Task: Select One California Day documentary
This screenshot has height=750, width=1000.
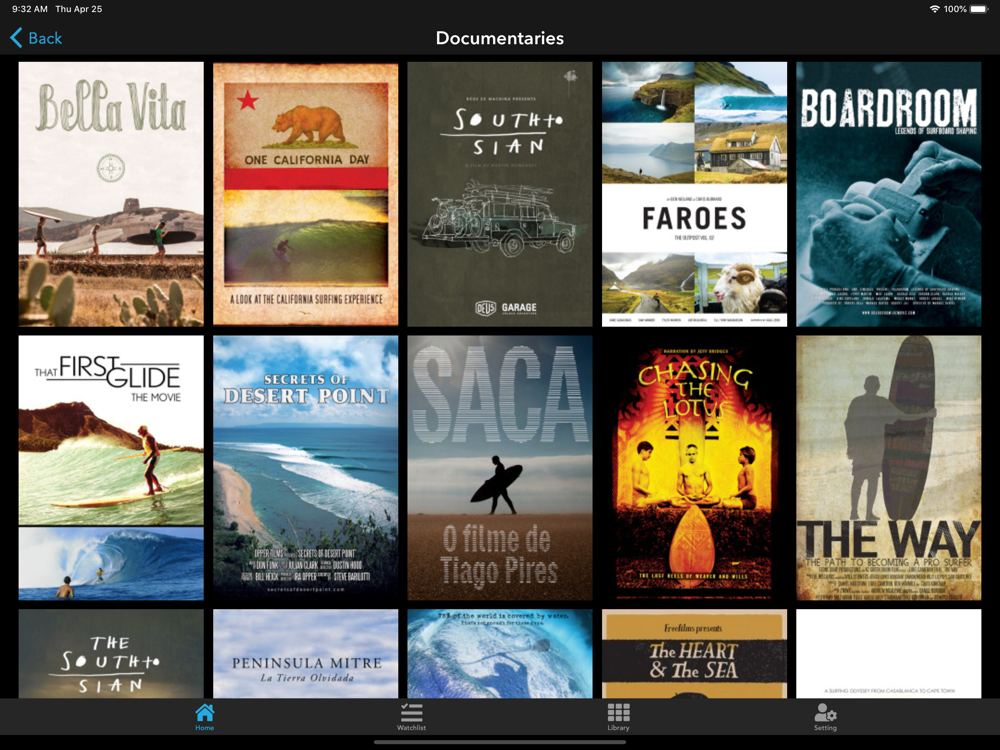Action: (305, 194)
